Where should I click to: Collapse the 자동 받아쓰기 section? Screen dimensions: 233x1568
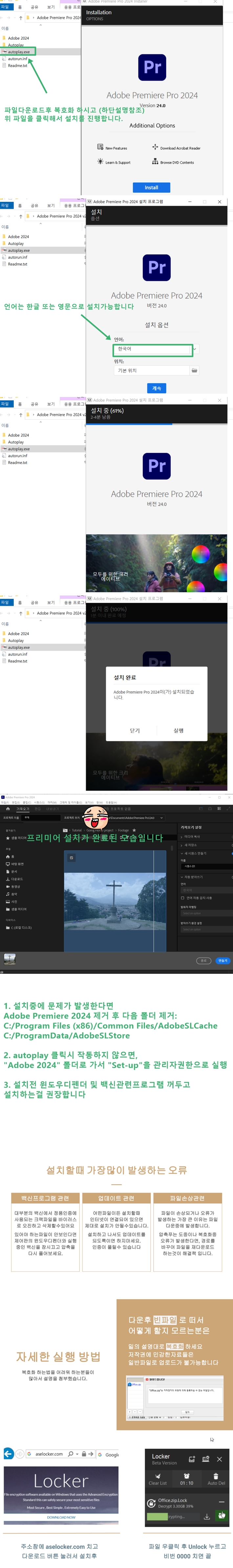click(182, 876)
